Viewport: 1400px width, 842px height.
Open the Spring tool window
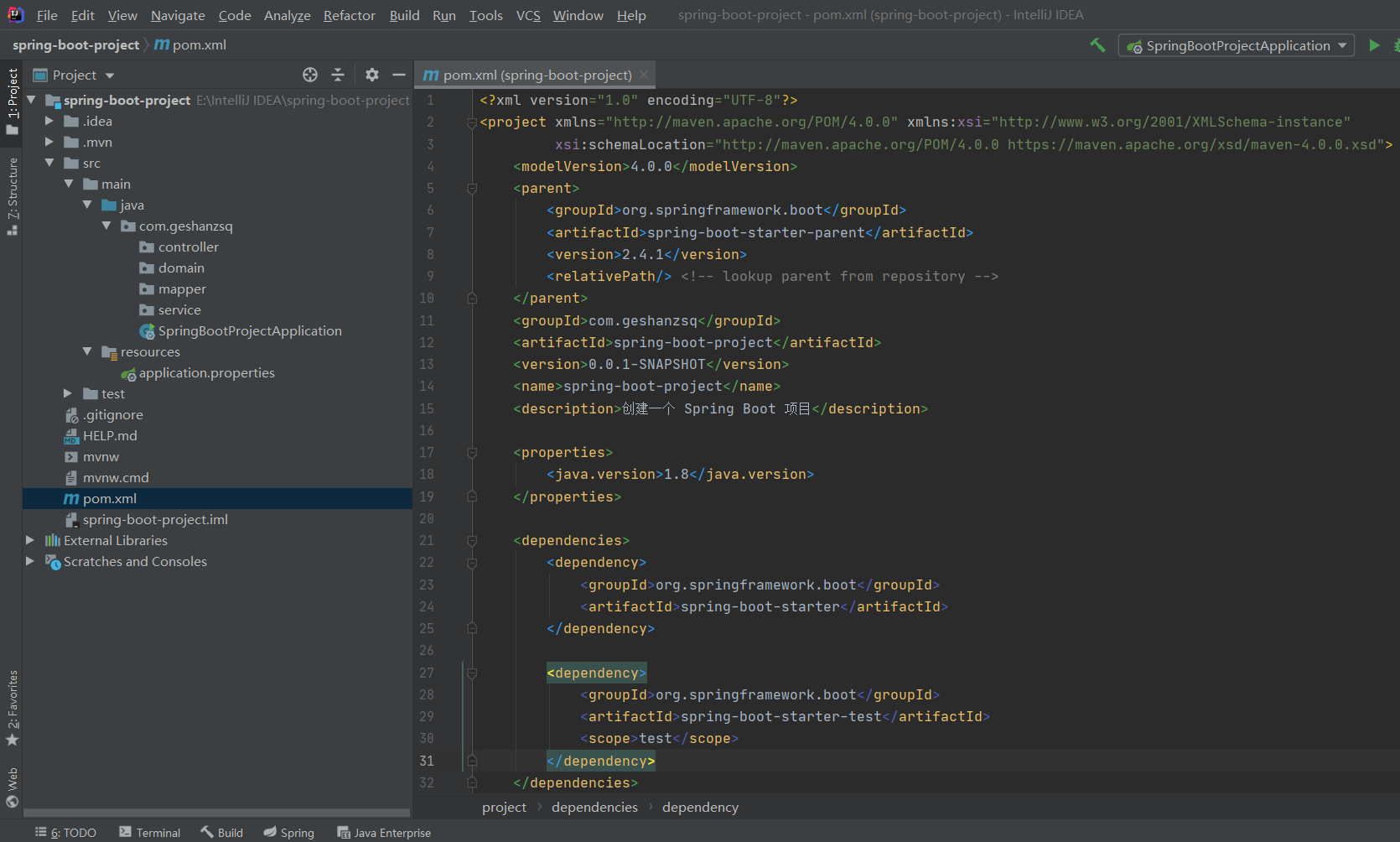coord(288,832)
